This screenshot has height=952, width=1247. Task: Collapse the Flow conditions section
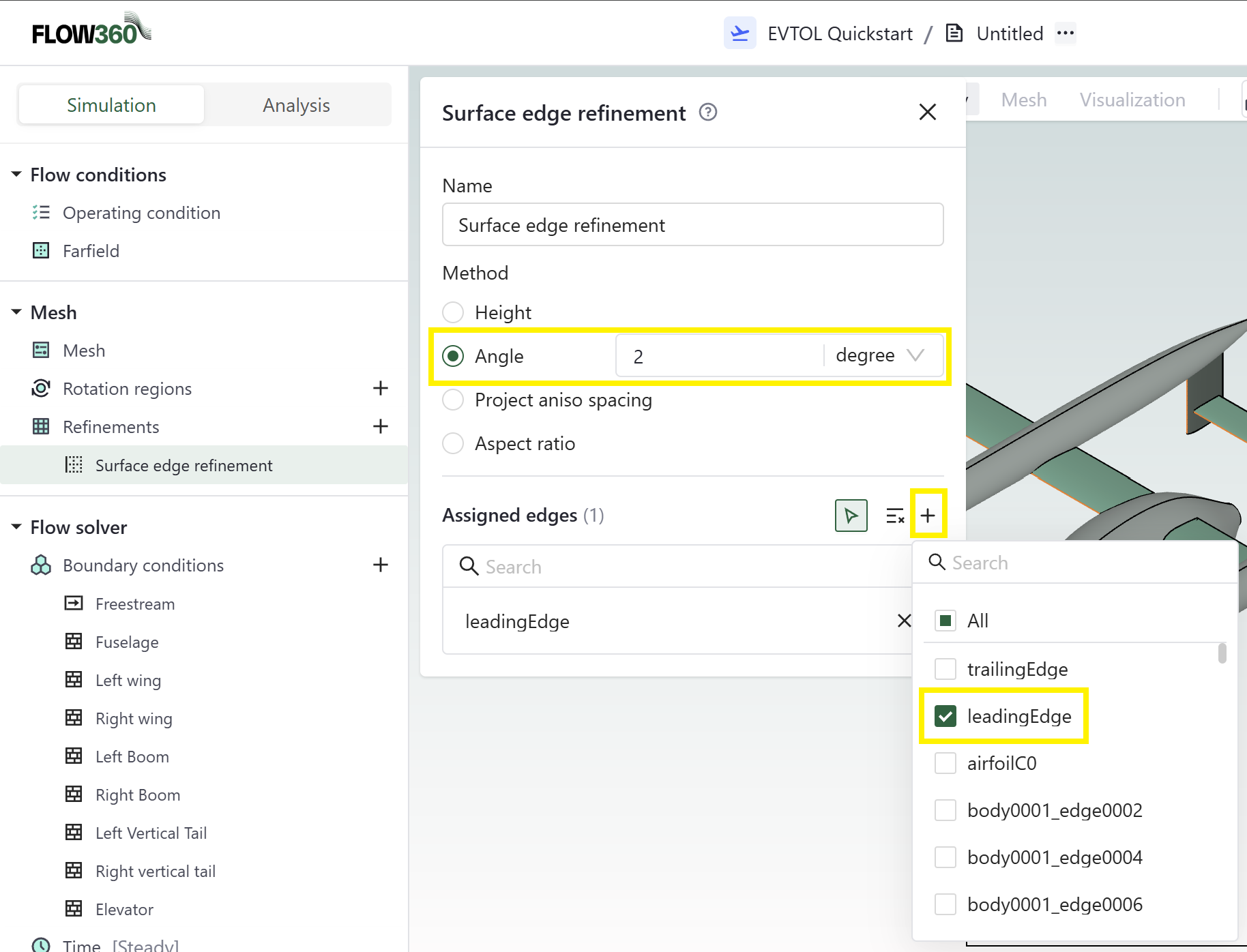point(16,175)
